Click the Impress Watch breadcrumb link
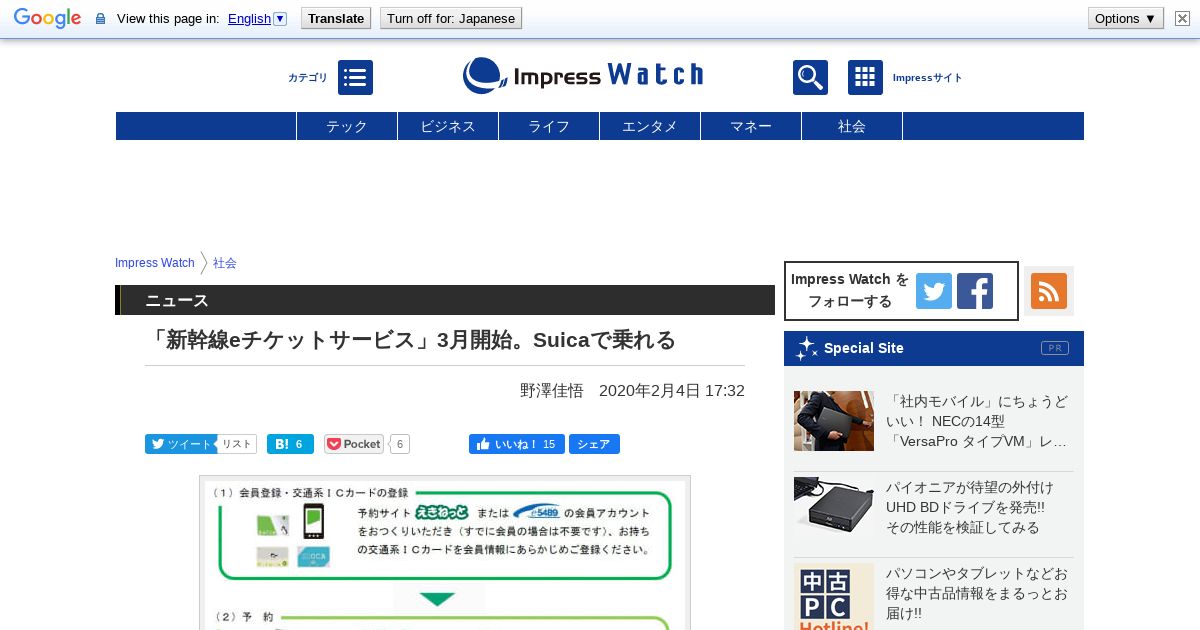This screenshot has height=630, width=1200. point(155,263)
